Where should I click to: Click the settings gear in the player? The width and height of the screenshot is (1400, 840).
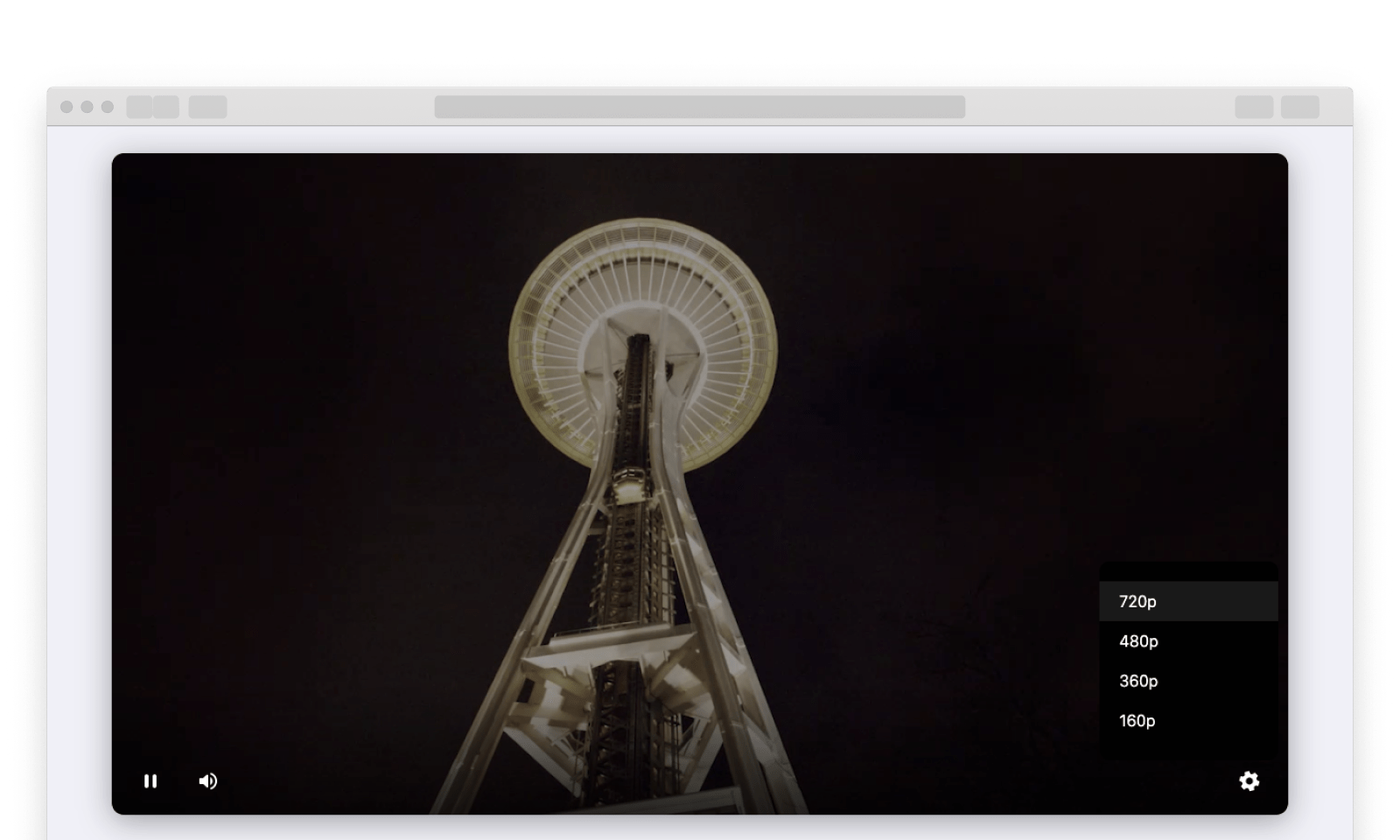(1249, 781)
